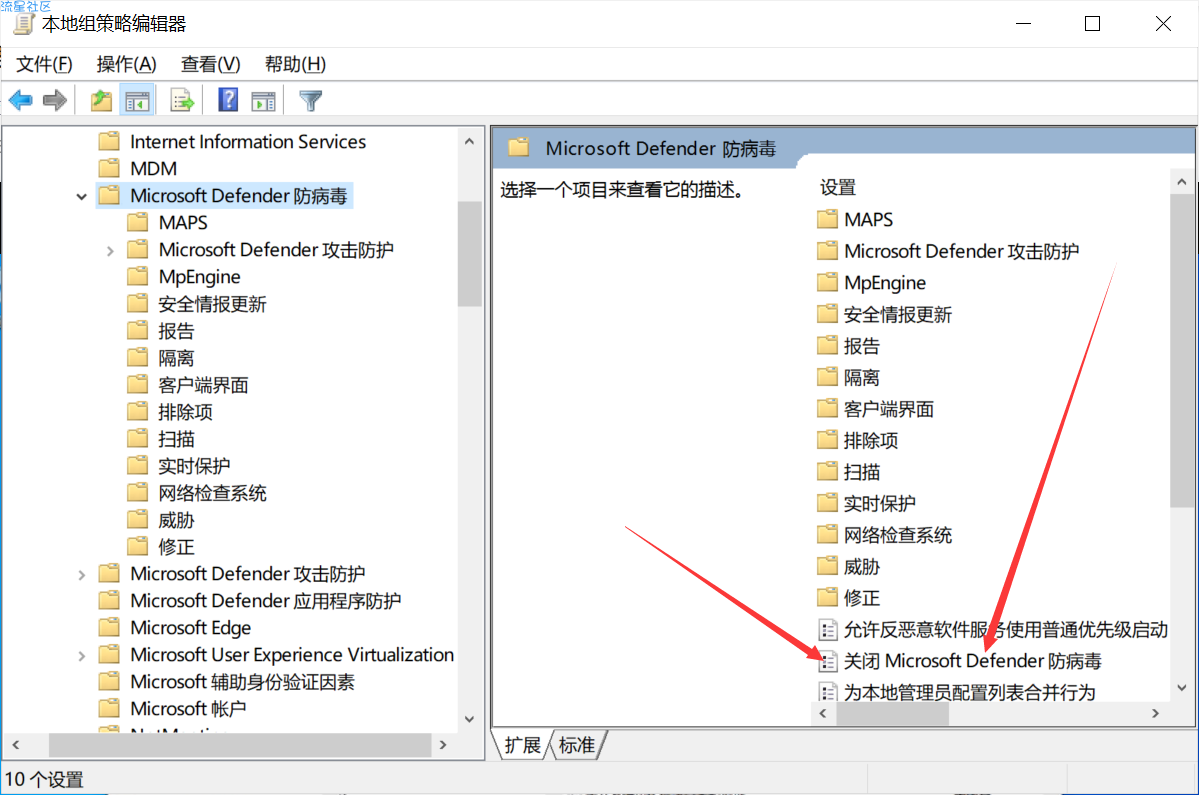Click the Back arrow in the toolbar
The image size is (1199, 795).
coord(21,100)
